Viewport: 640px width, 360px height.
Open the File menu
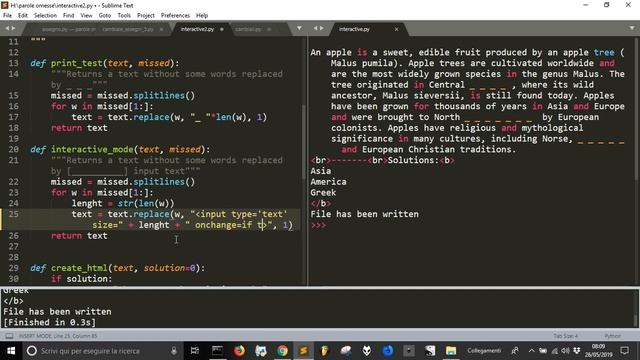pos(7,16)
